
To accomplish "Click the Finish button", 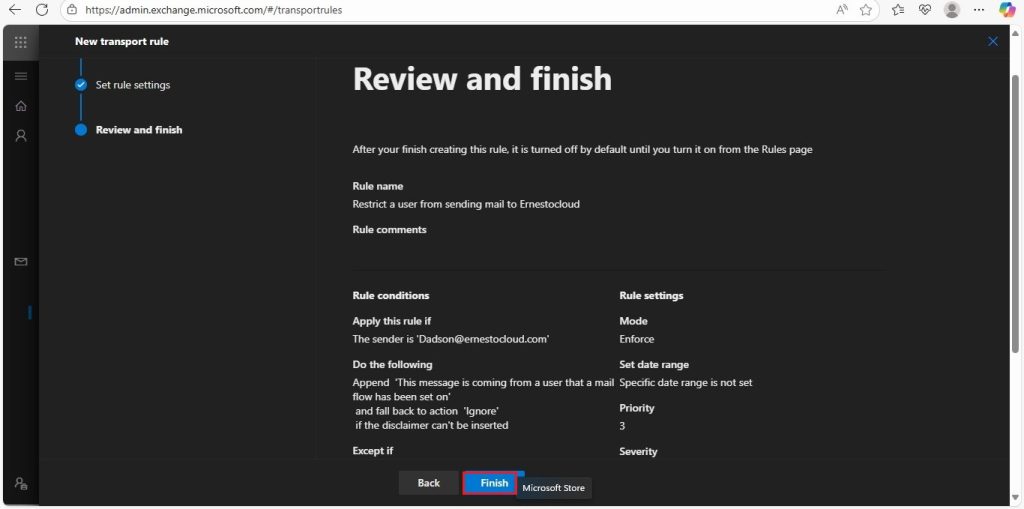I will tap(494, 483).
